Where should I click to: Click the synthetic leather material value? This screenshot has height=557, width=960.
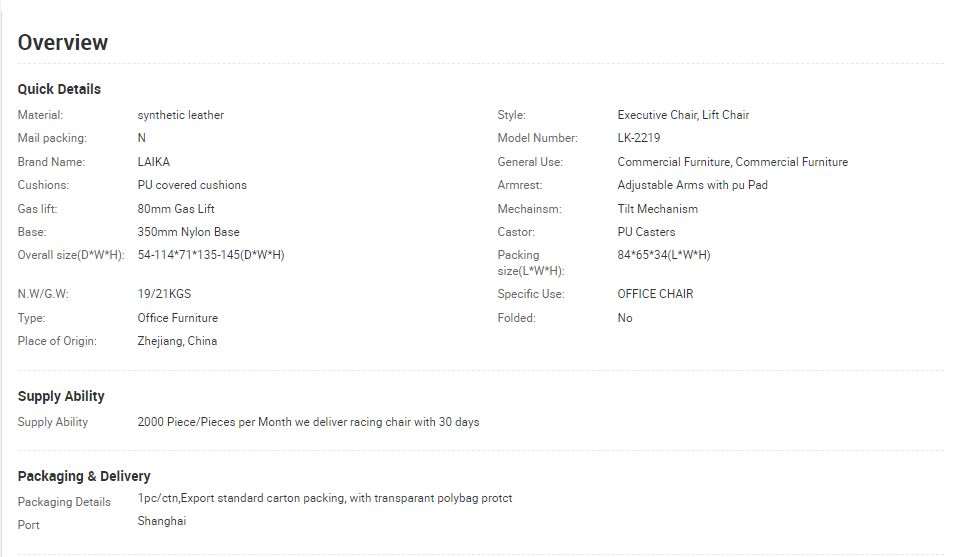click(x=181, y=115)
